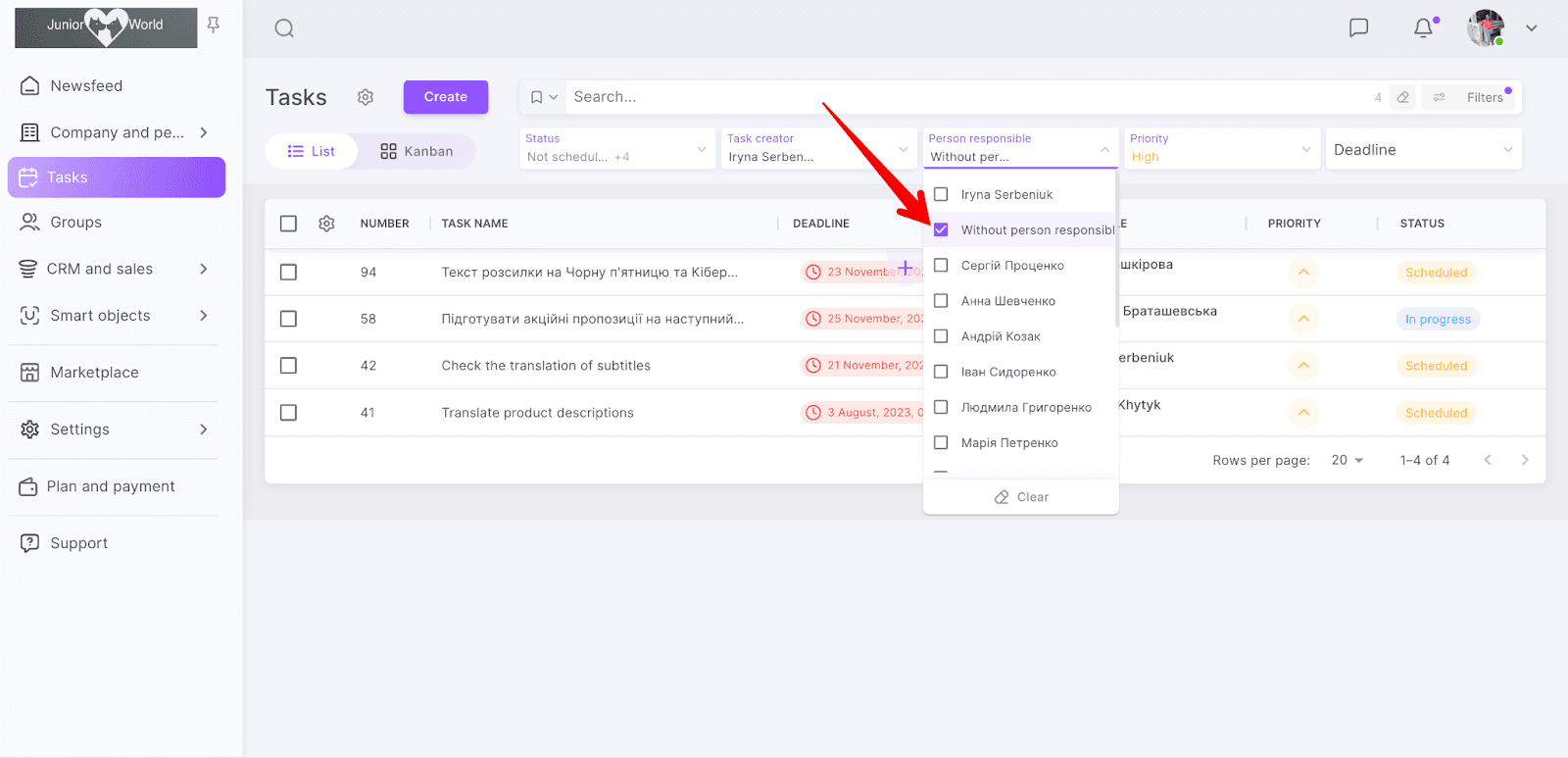Click Clear in the responsible dropdown
Viewport: 1568px width, 758px height.
click(1021, 497)
